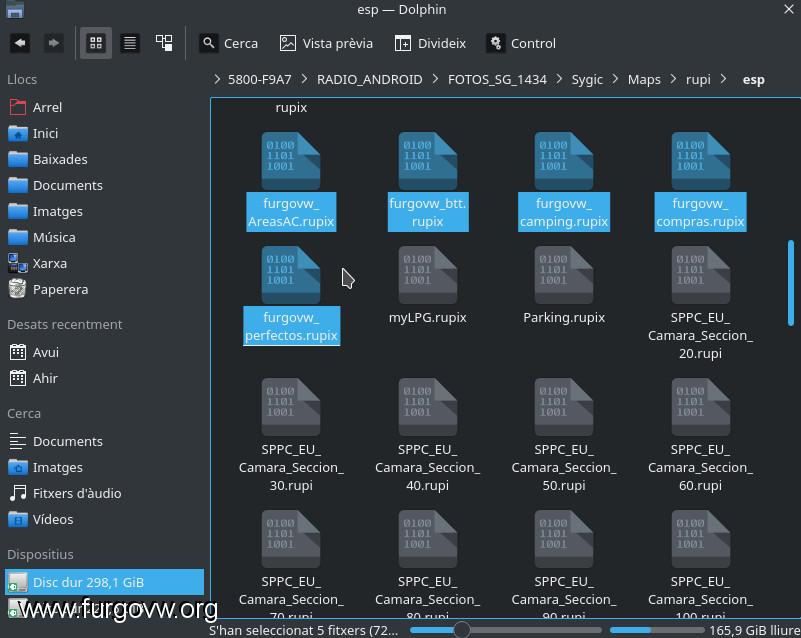Click the free disk space bar

[656, 630]
